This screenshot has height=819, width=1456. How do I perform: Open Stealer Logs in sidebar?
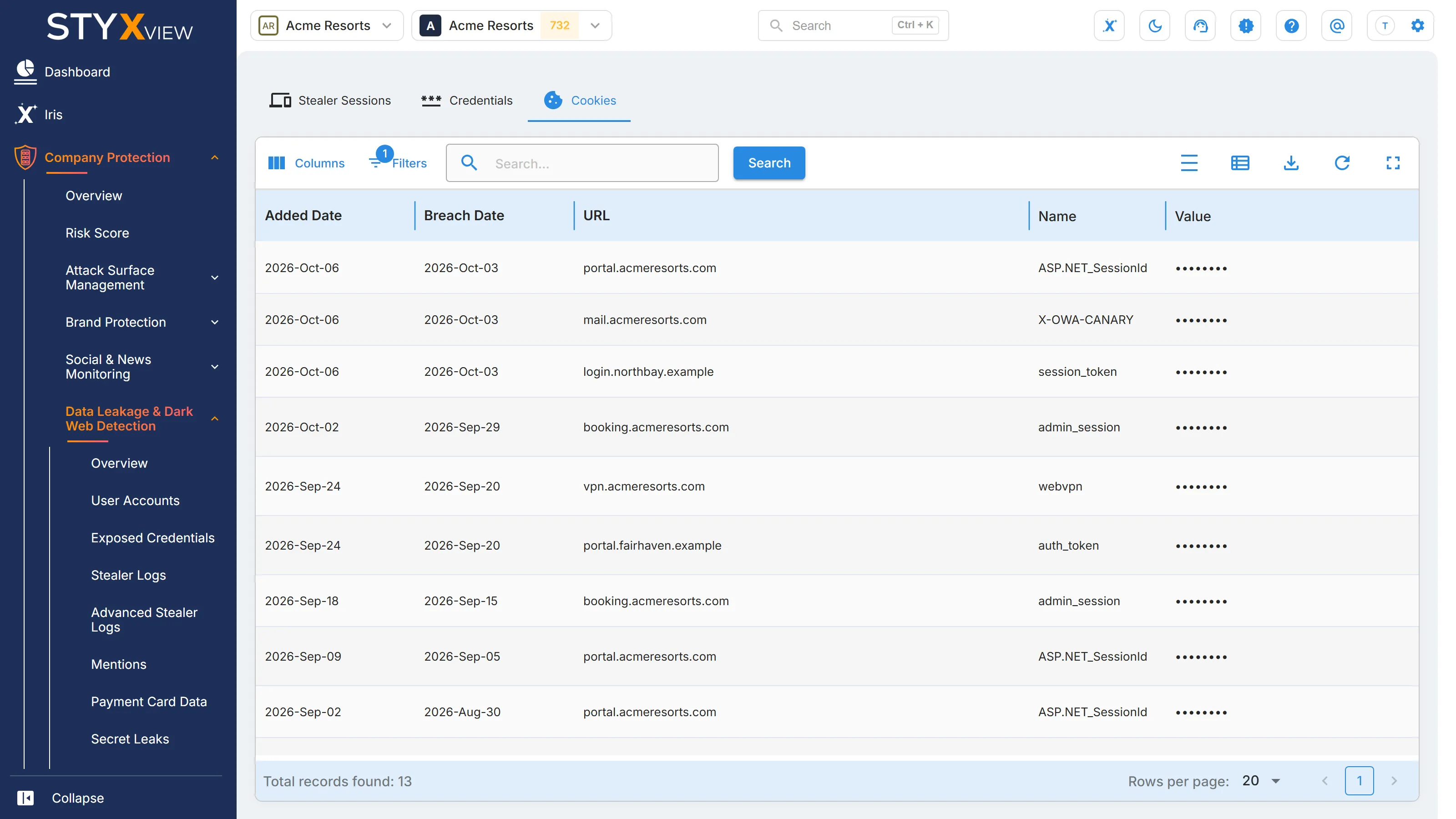coord(128,575)
